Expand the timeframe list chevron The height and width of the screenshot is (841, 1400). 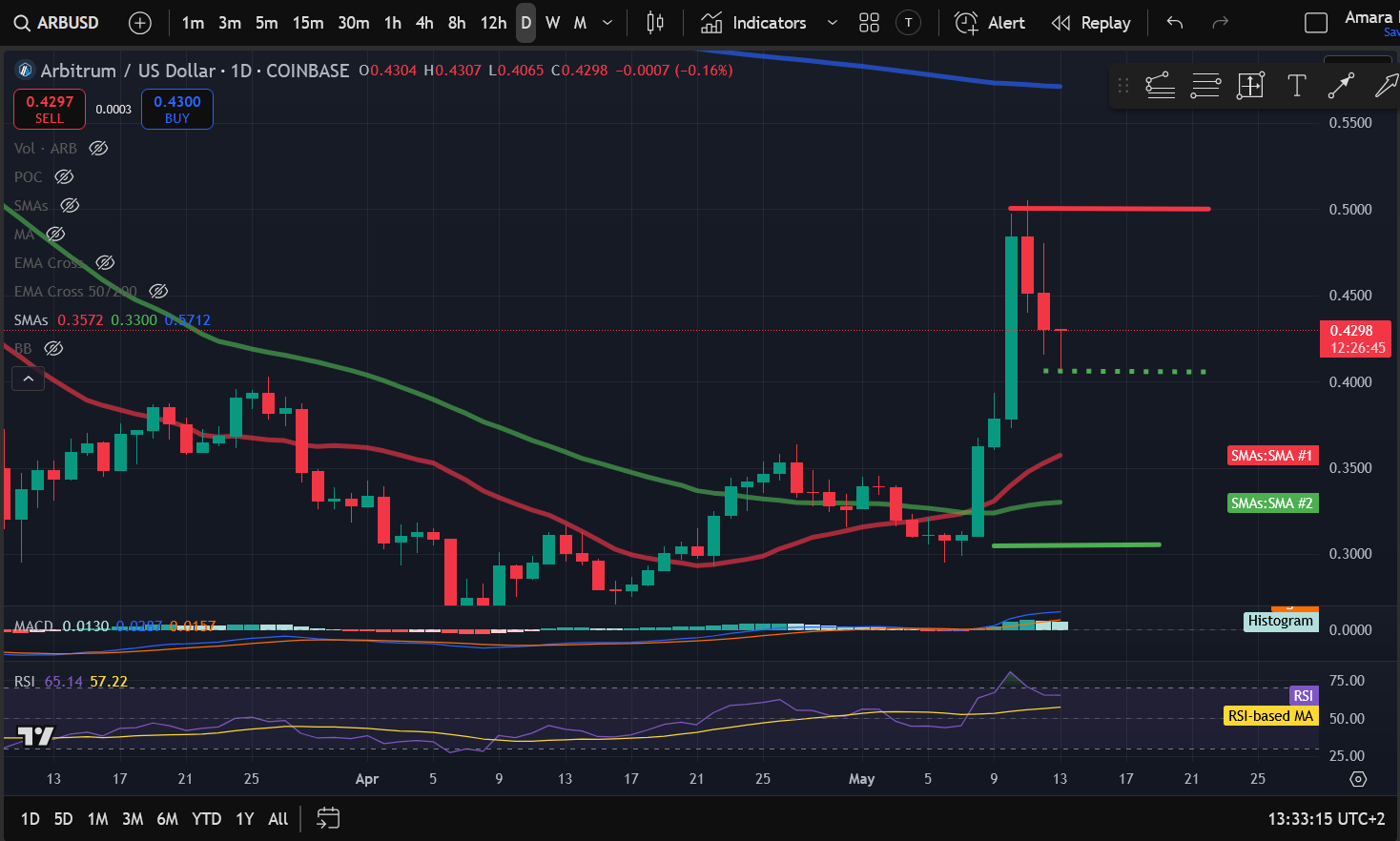pos(607,23)
